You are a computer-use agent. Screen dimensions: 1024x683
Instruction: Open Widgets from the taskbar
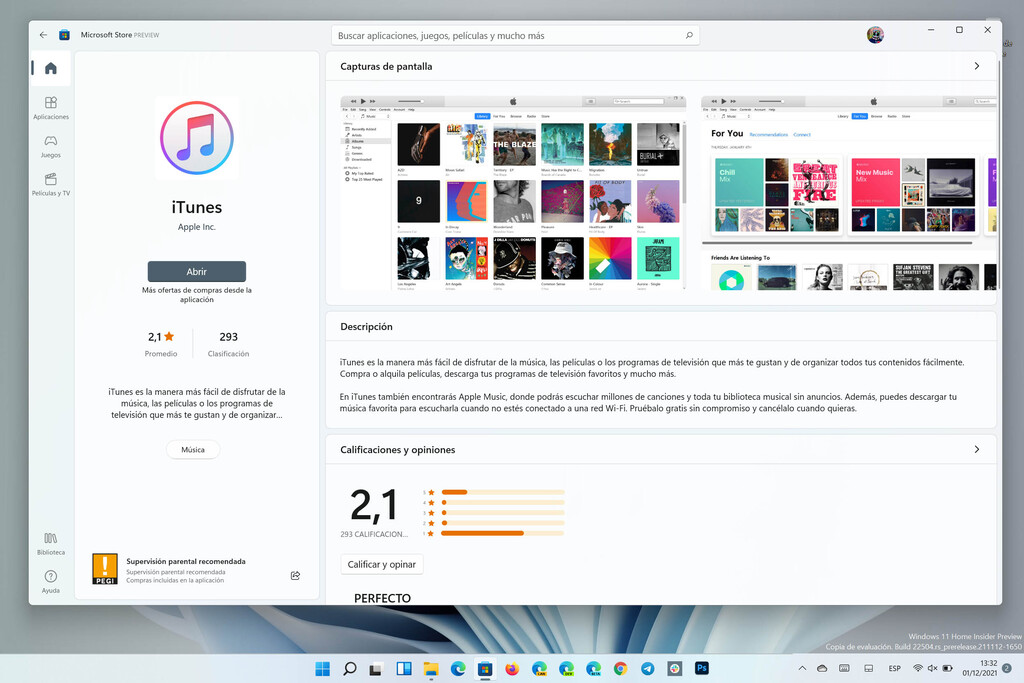(x=404, y=669)
